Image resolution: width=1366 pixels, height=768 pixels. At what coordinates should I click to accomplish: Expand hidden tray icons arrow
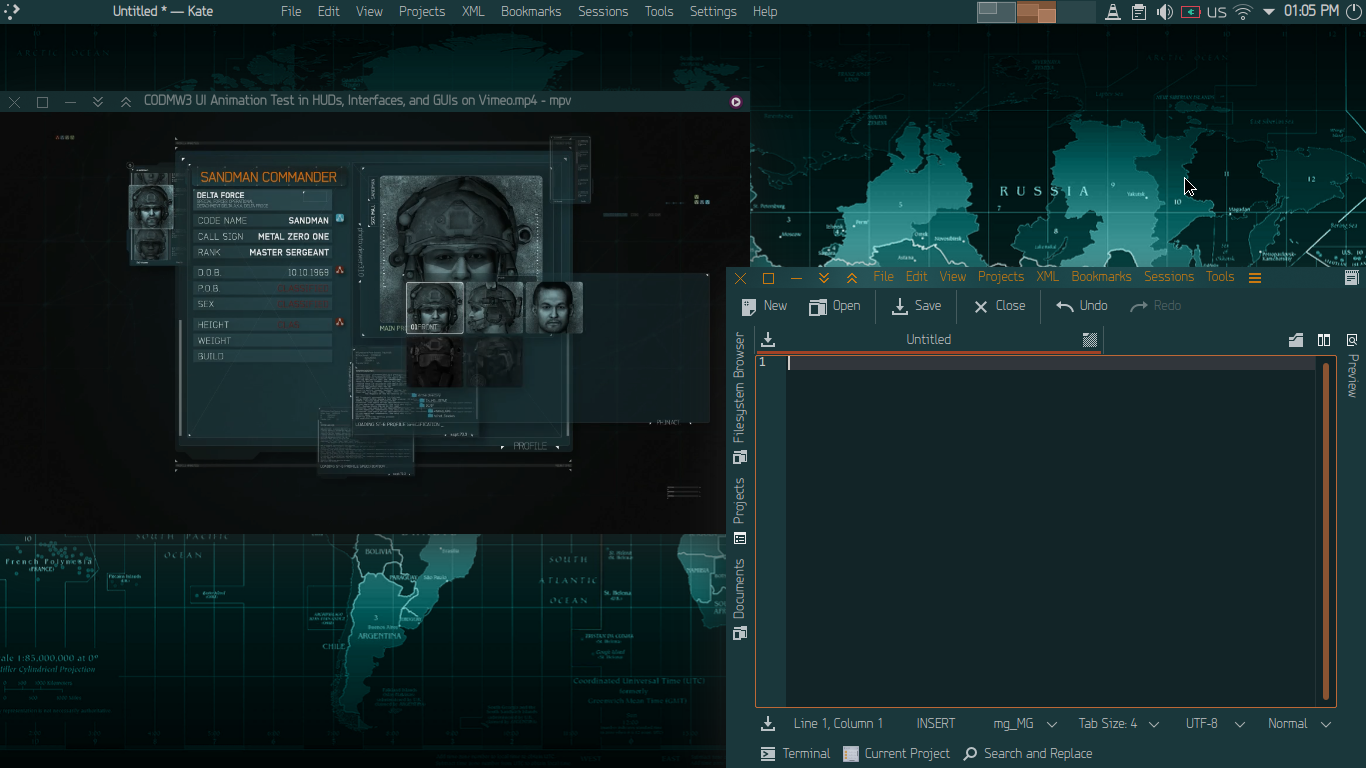click(1269, 12)
